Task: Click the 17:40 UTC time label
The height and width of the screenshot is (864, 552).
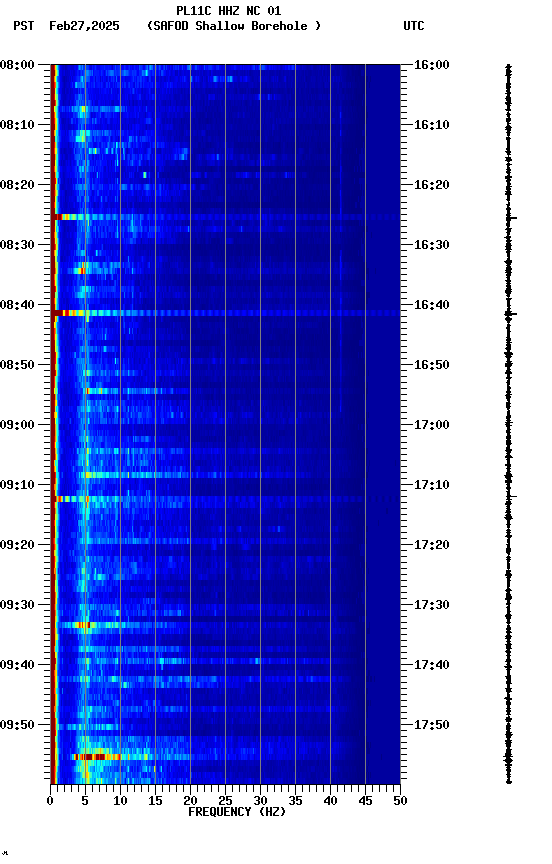Action: pos(431,666)
